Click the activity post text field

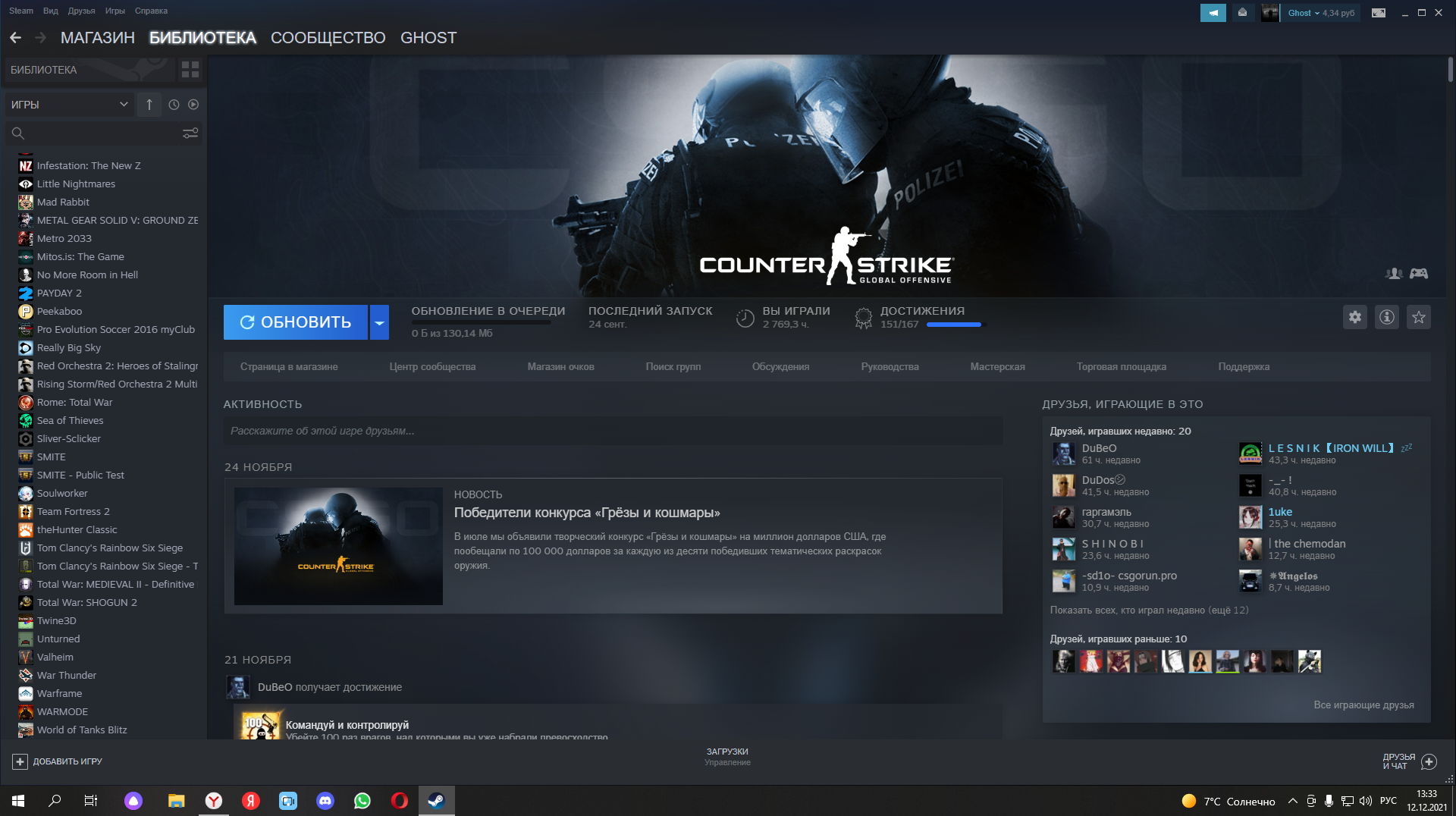point(613,431)
